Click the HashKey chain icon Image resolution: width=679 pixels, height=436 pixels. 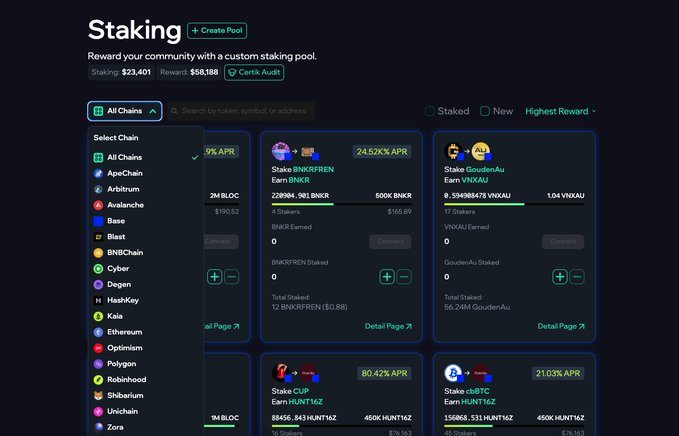[98, 300]
